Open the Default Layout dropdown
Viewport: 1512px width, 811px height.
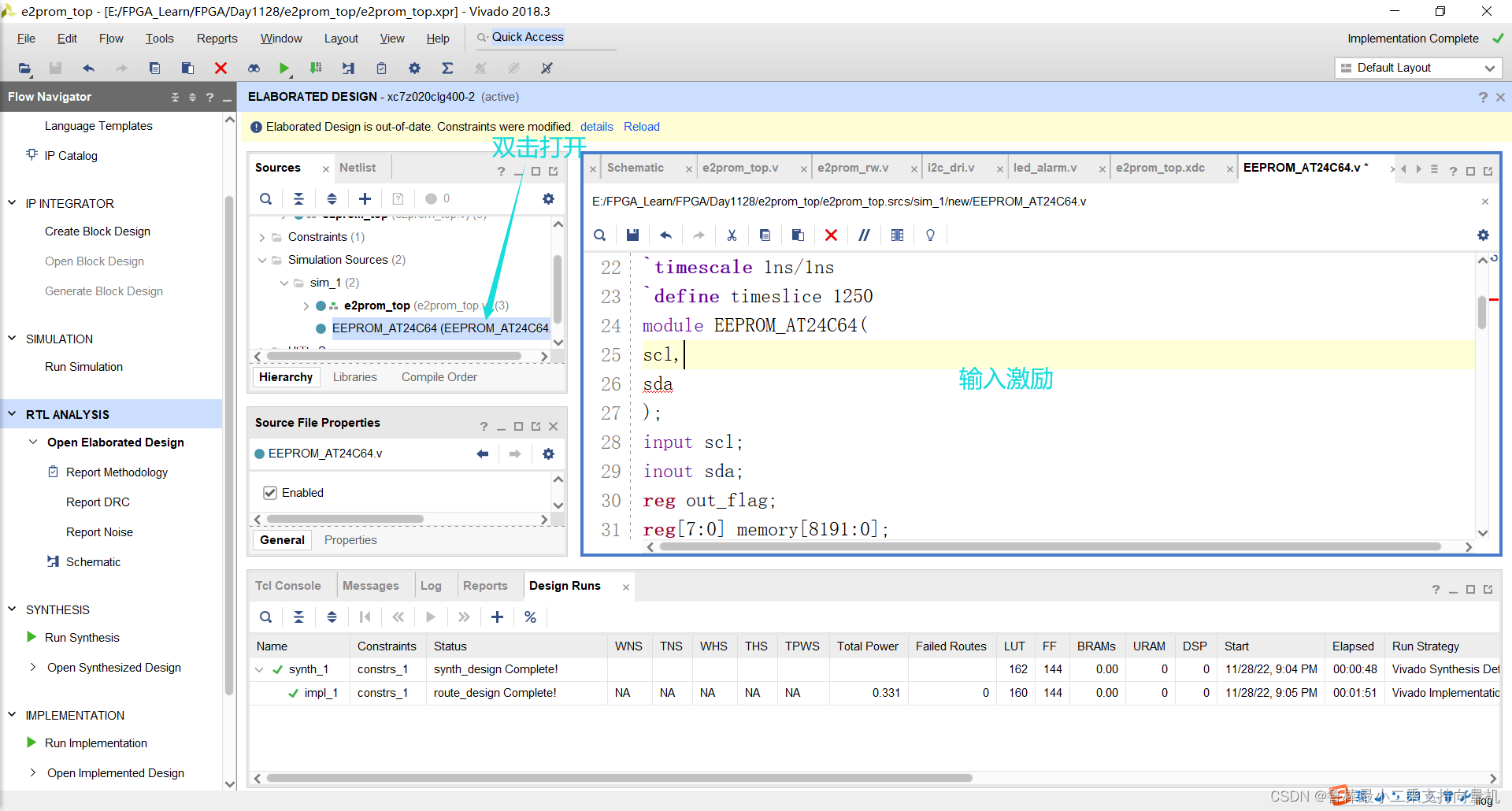[x=1418, y=68]
